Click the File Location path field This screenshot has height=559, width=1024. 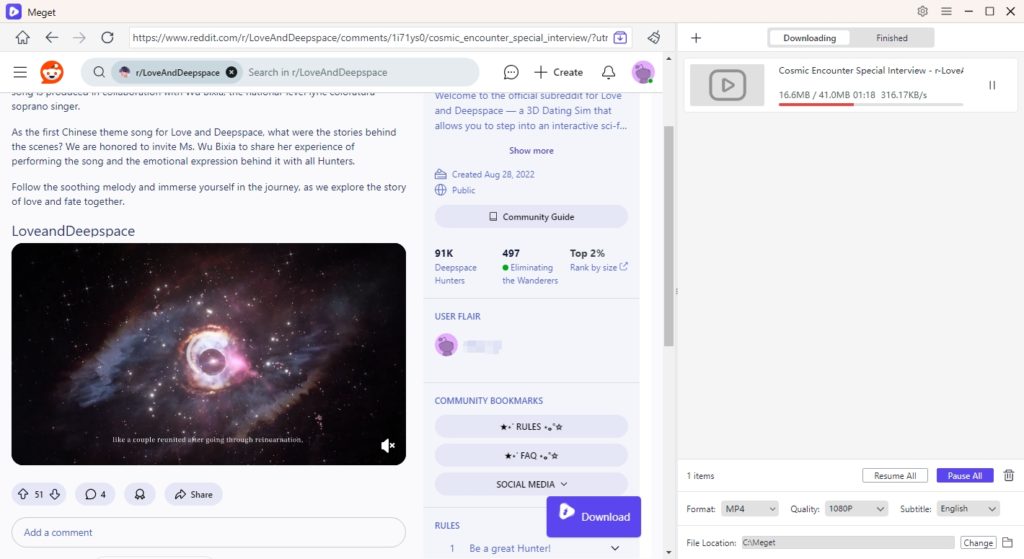coord(847,543)
